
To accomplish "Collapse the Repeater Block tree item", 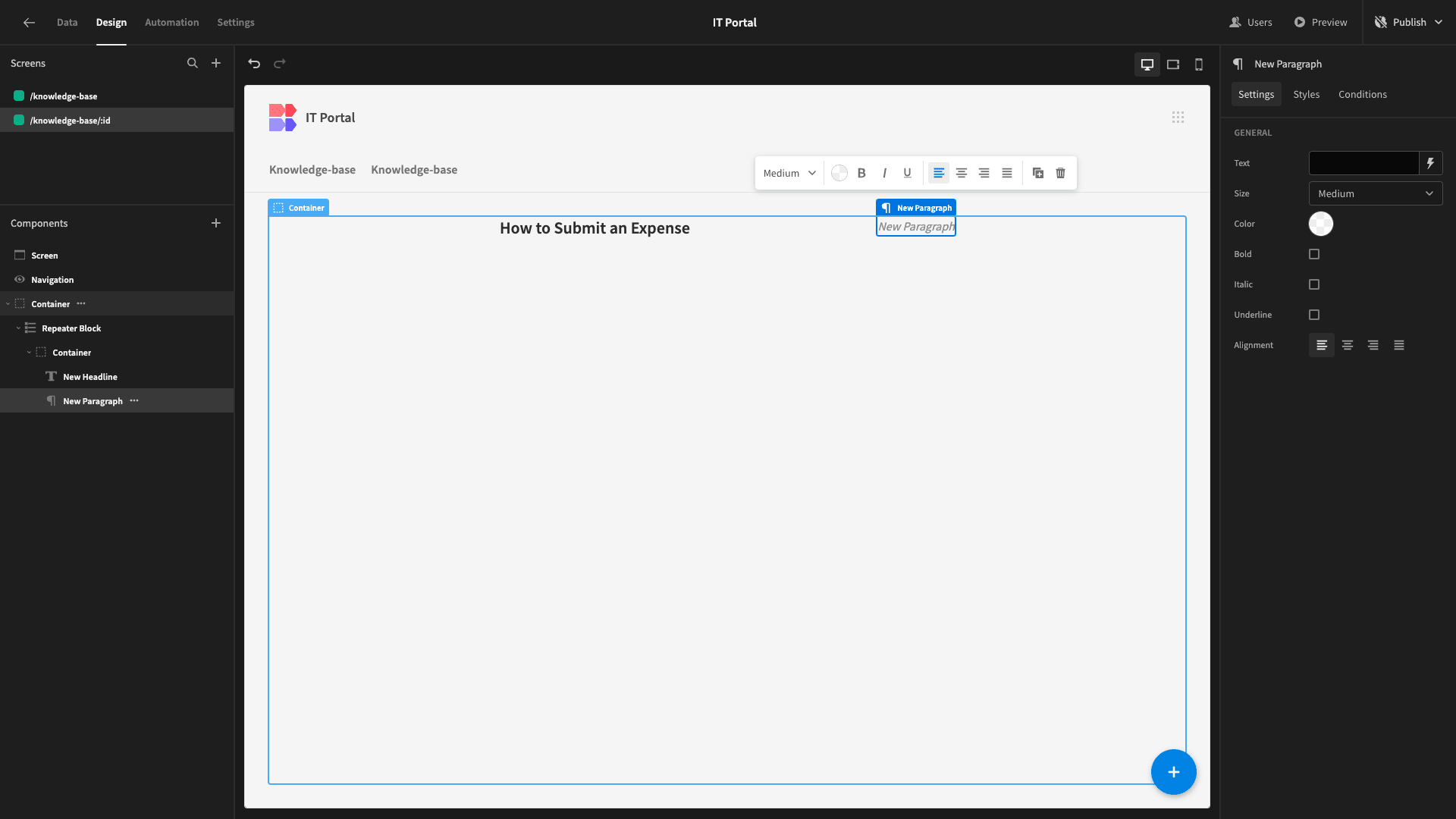I will 18,328.
